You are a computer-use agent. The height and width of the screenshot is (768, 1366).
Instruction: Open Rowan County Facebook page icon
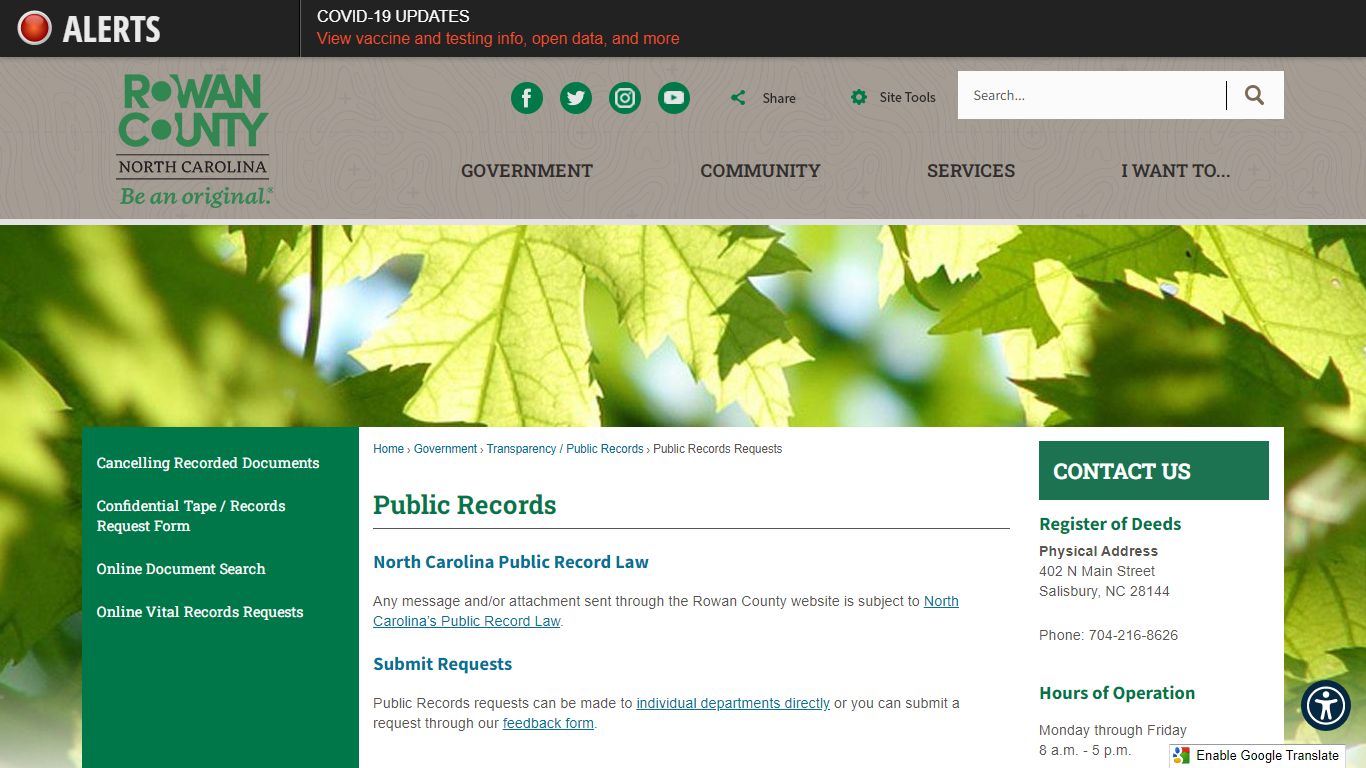[527, 97]
